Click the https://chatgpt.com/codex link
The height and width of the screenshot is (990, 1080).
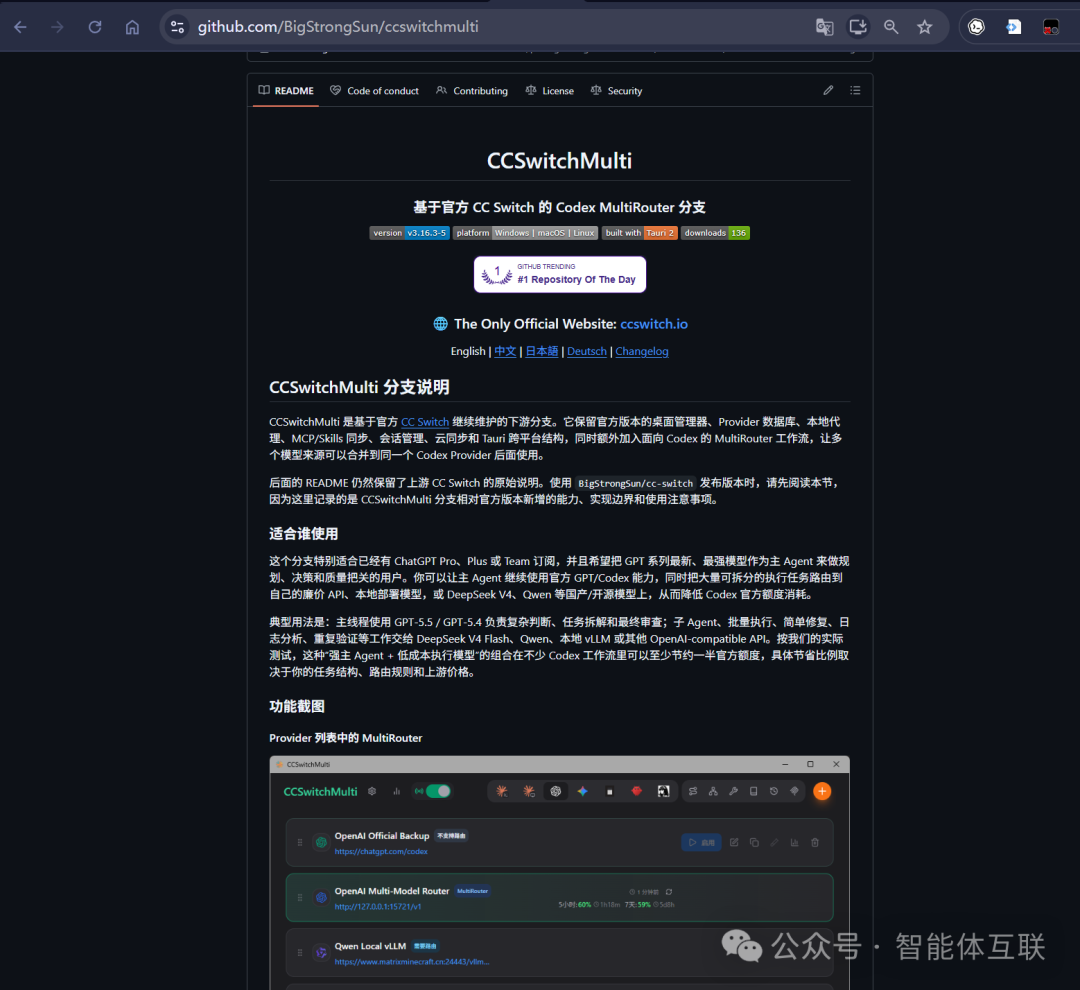pos(381,852)
